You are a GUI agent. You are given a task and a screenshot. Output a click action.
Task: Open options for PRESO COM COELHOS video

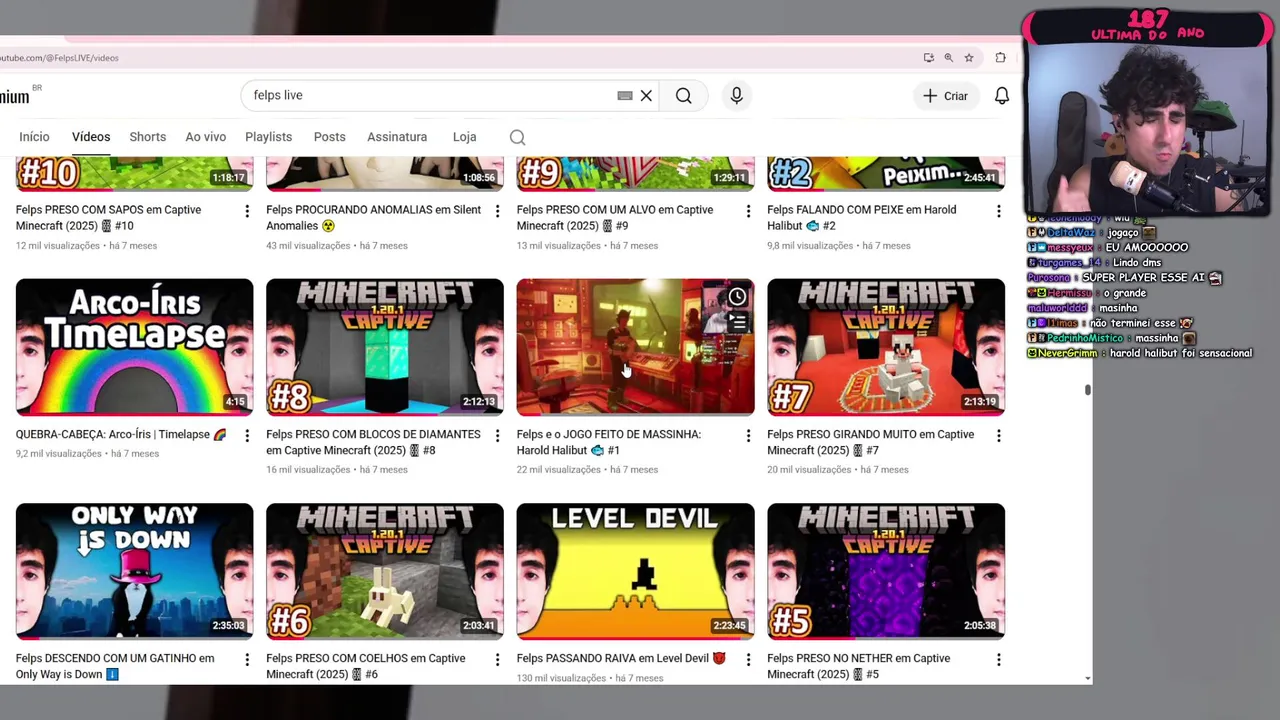click(x=497, y=660)
